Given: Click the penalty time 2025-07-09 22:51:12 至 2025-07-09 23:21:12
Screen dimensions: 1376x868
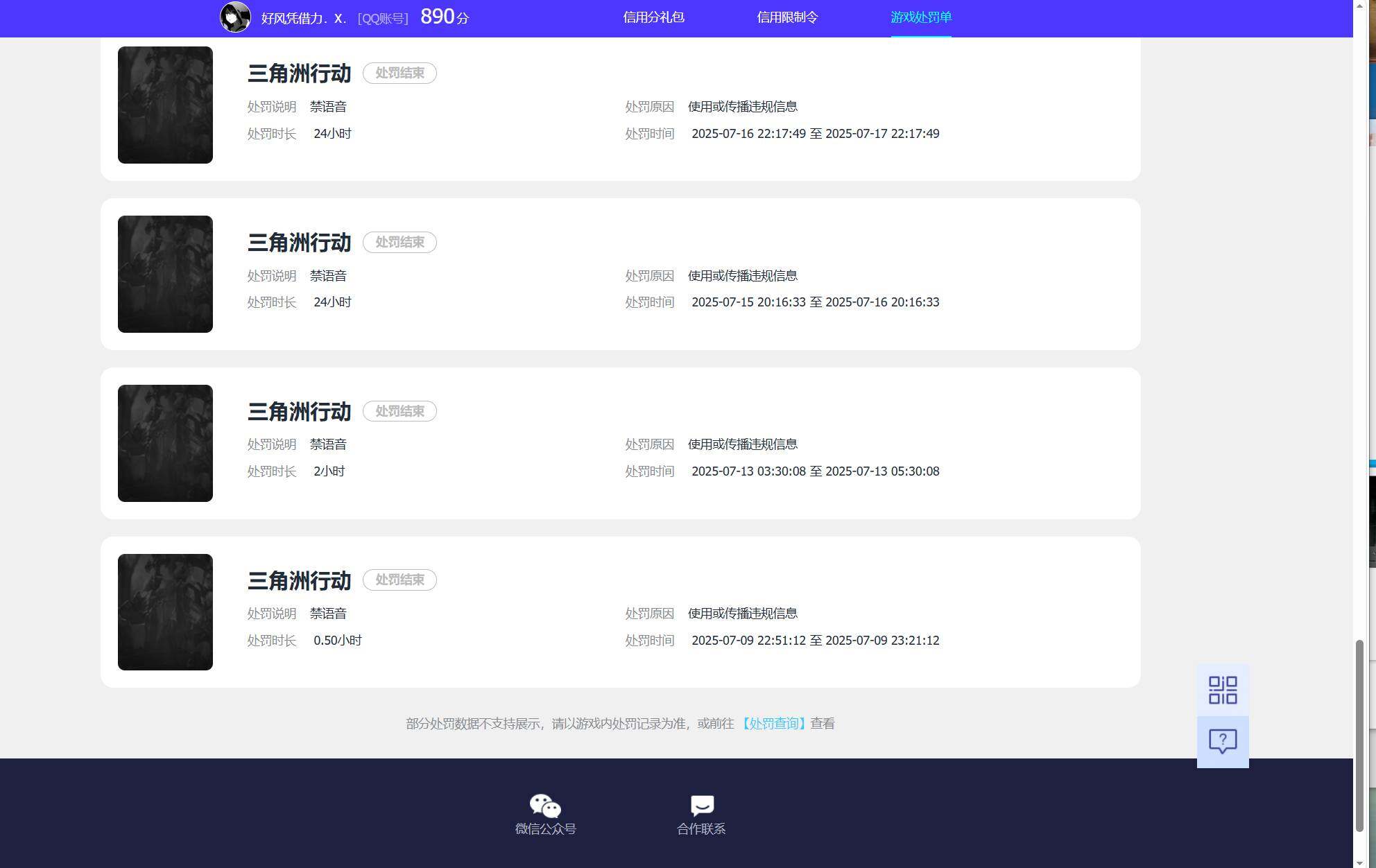Looking at the screenshot, I should pos(815,641).
